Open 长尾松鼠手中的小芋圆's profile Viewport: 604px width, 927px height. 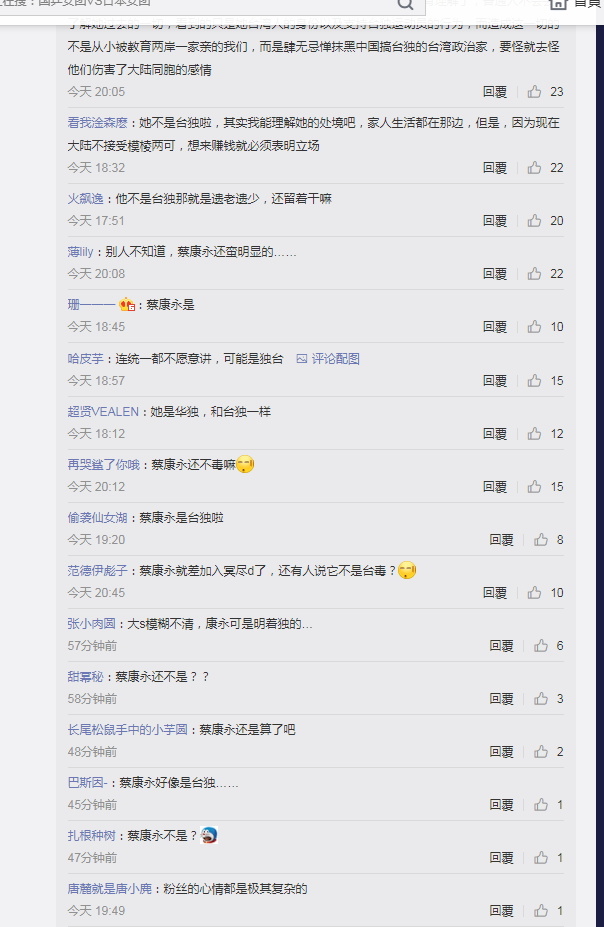click(128, 730)
